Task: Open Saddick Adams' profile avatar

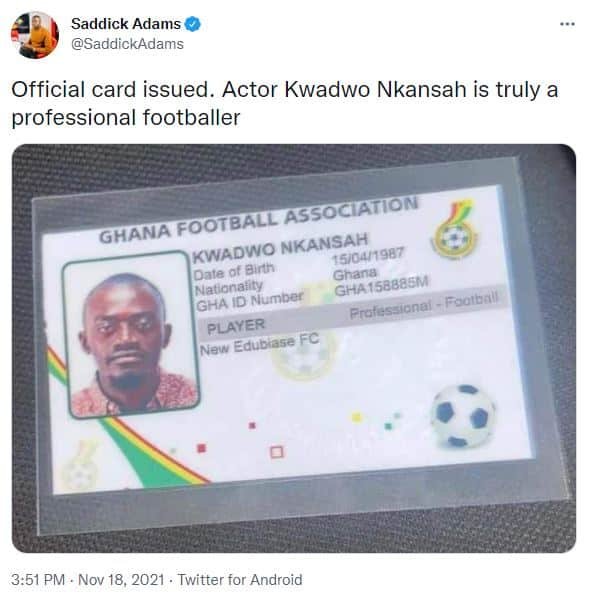Action: 34,35
